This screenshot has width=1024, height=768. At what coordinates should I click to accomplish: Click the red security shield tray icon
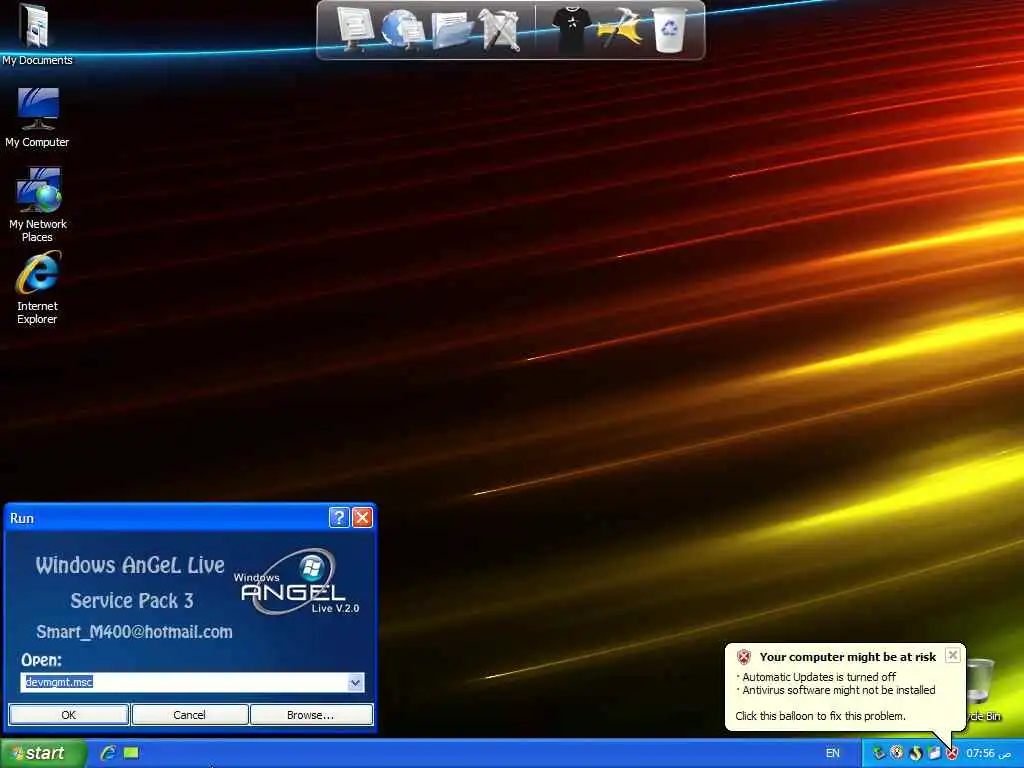(952, 753)
